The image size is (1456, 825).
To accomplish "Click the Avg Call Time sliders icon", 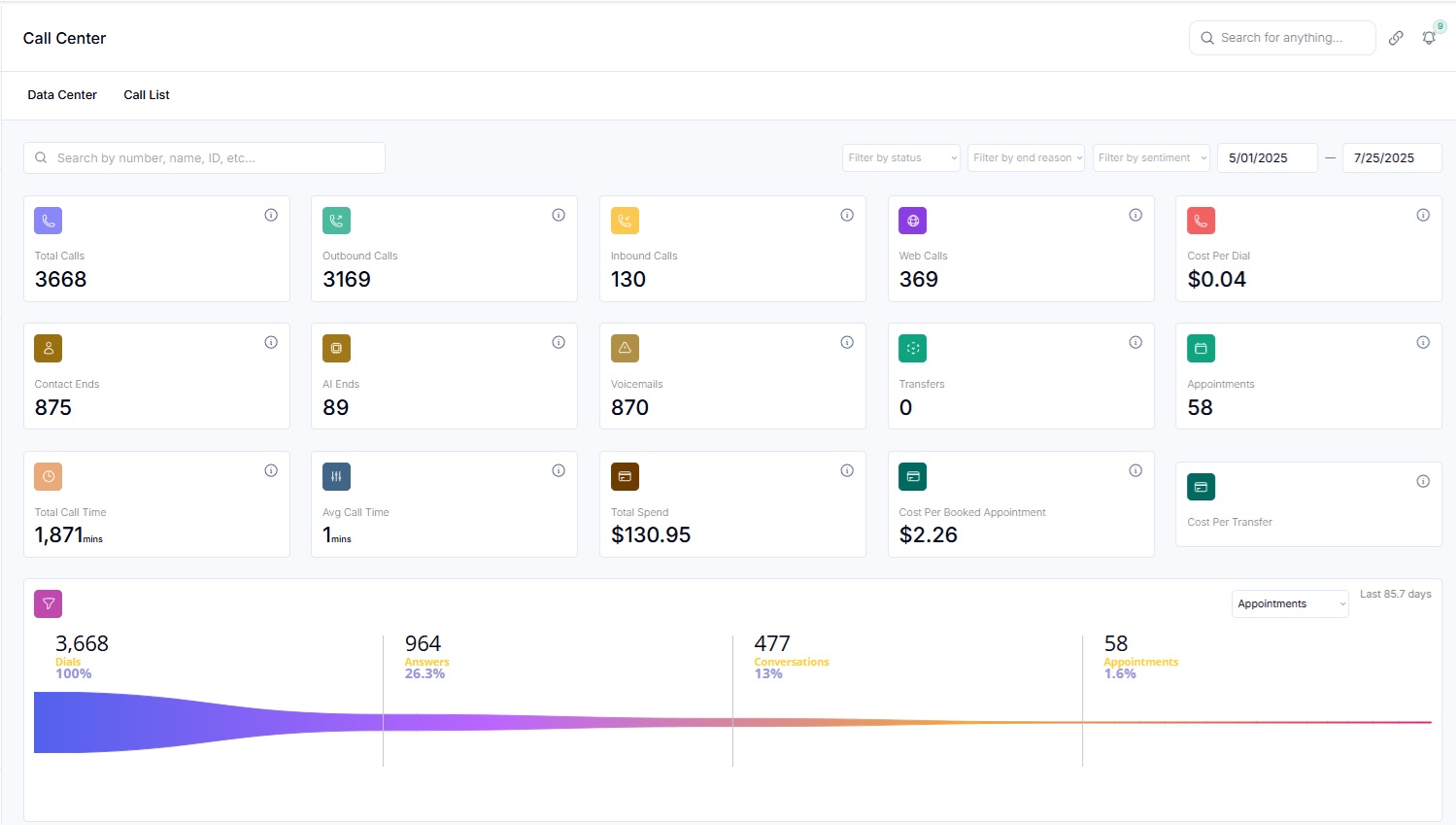I will click(336, 476).
